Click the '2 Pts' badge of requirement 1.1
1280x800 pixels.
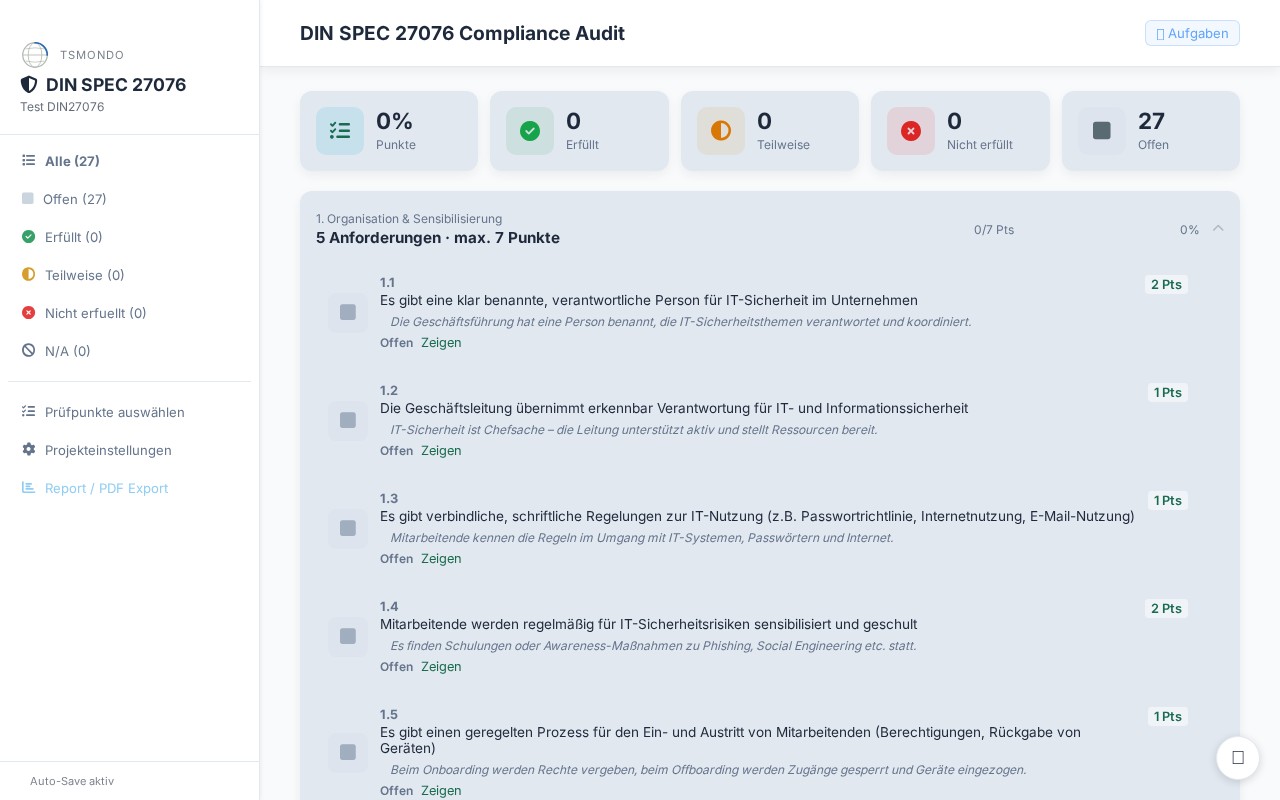point(1166,284)
